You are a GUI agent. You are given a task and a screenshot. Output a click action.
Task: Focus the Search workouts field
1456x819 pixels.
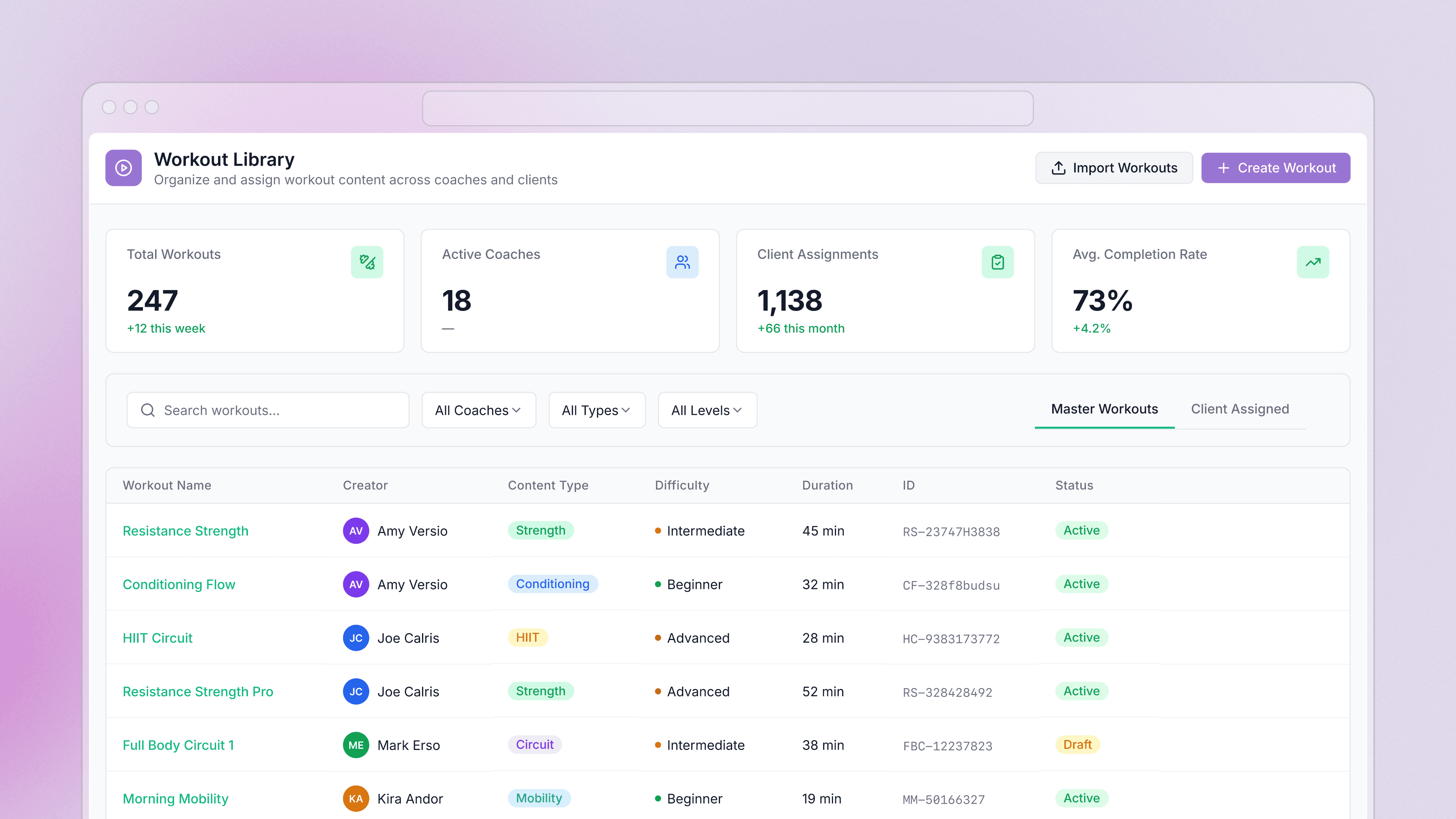coord(268,410)
